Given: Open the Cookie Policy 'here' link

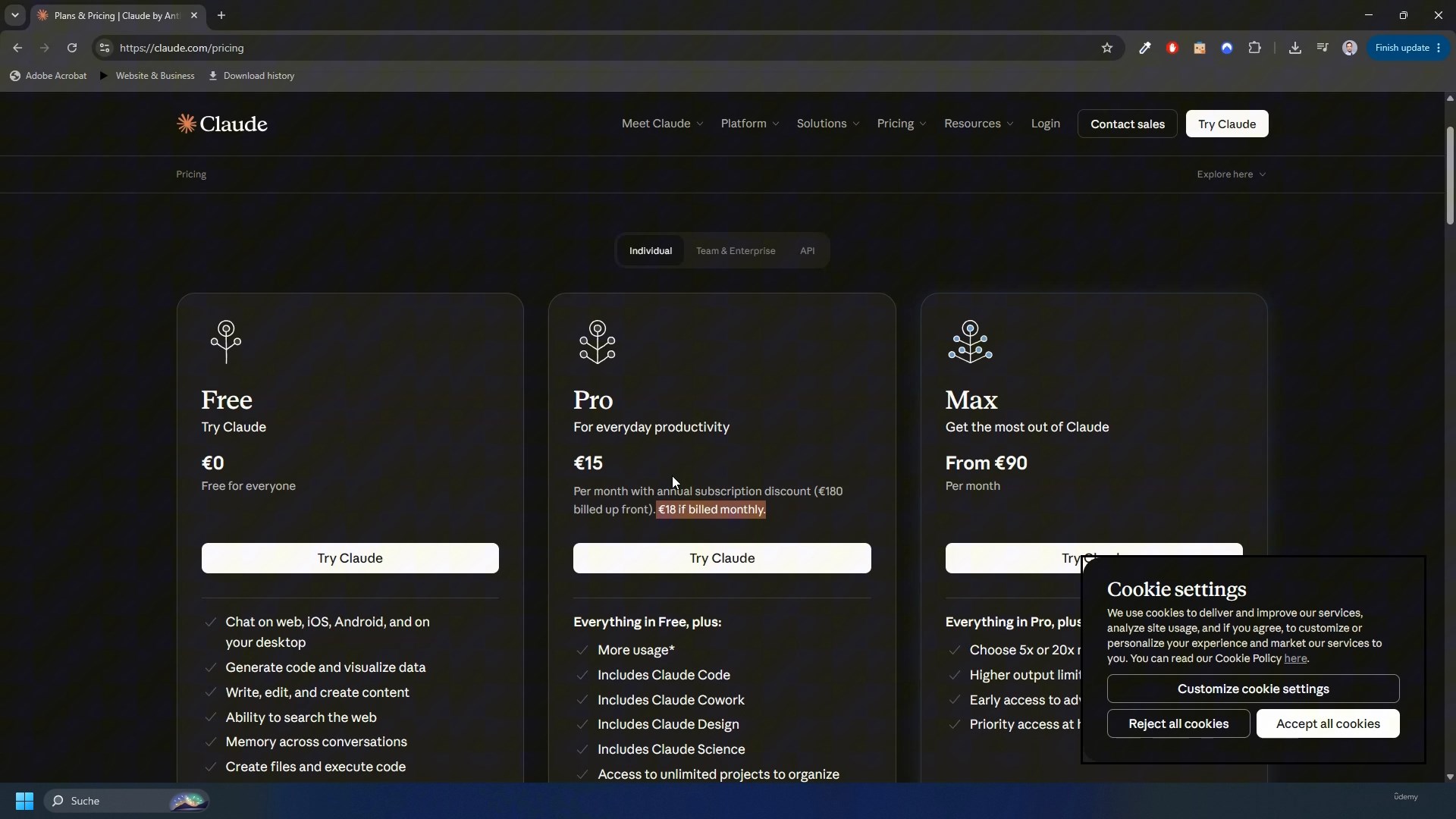Looking at the screenshot, I should (1295, 658).
